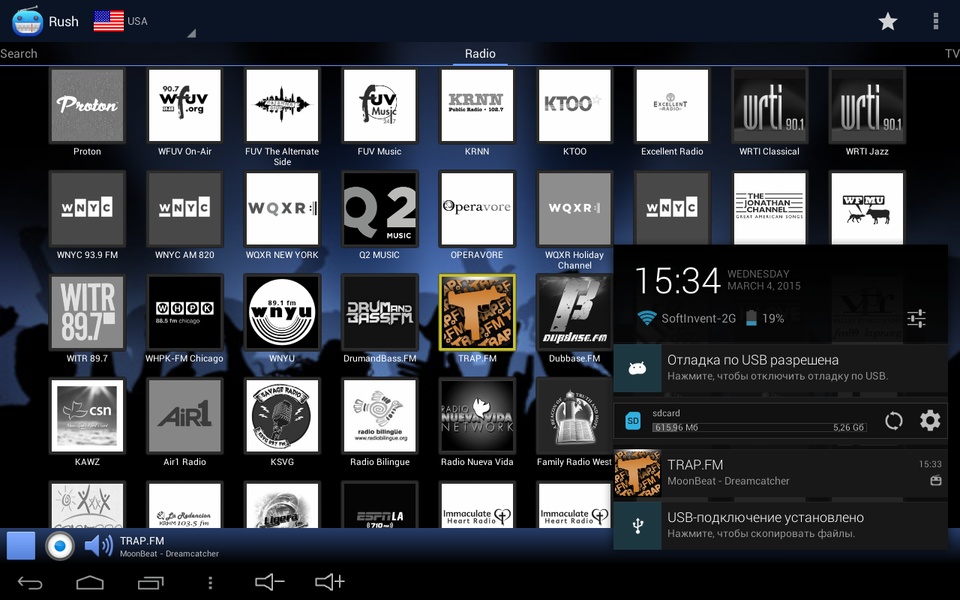Open sdcard notification settings gear
This screenshot has width=960, height=600.
[930, 421]
